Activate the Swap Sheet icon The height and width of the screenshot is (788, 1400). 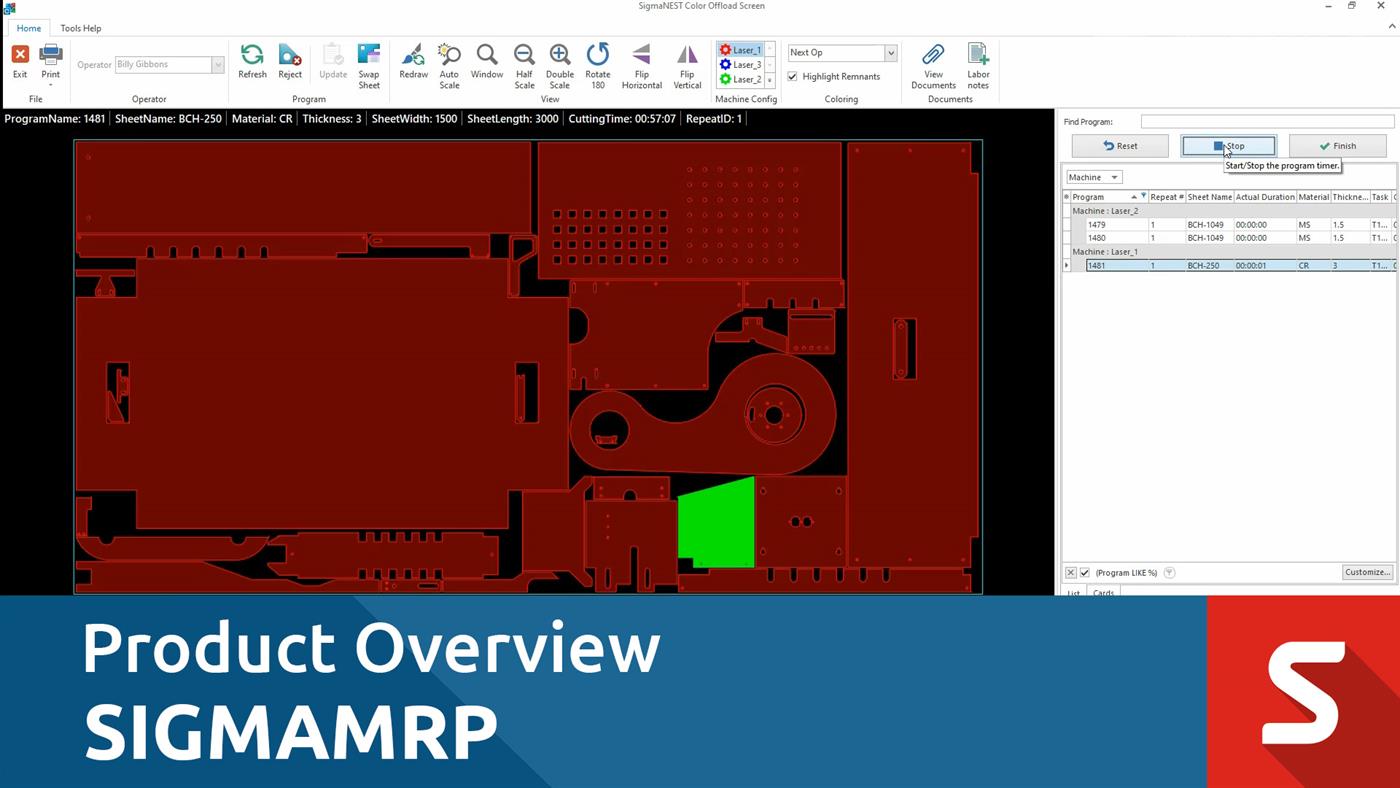coord(369,62)
